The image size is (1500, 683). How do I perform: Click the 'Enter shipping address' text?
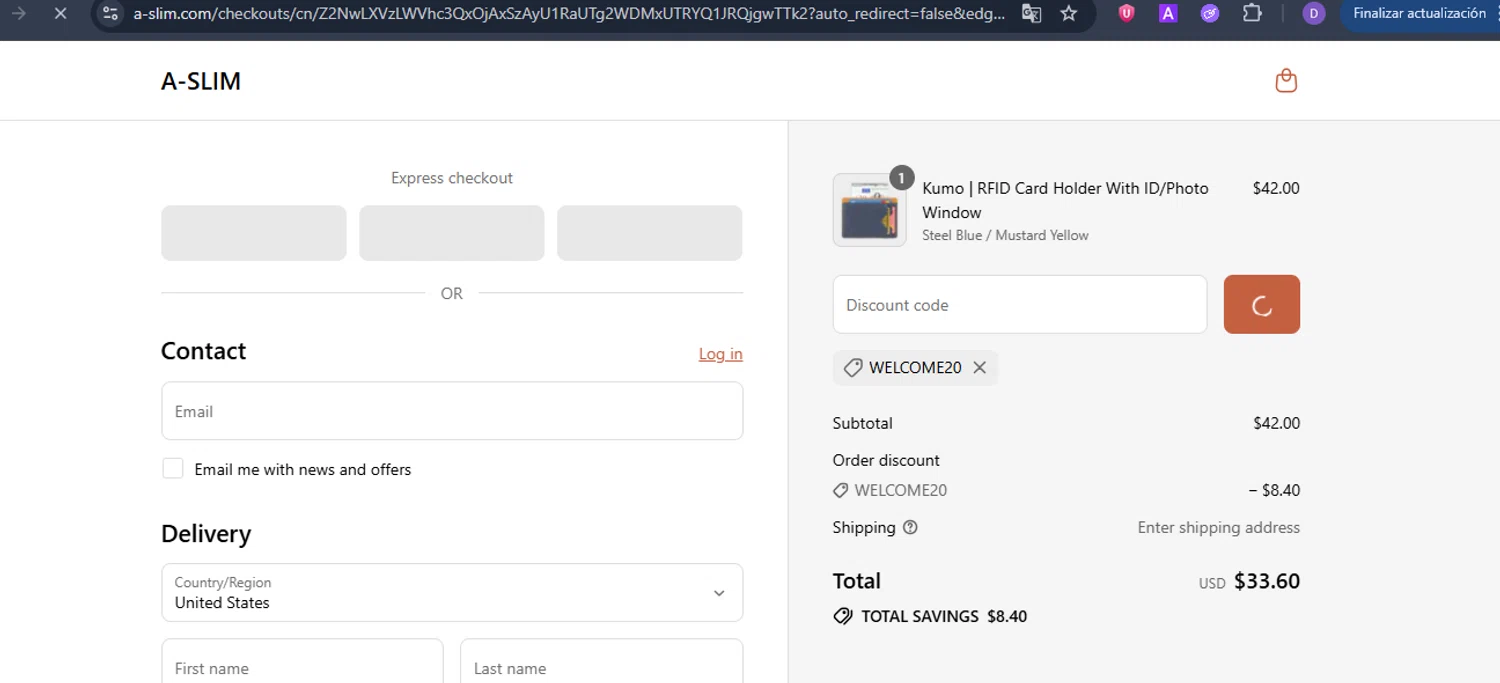1219,528
